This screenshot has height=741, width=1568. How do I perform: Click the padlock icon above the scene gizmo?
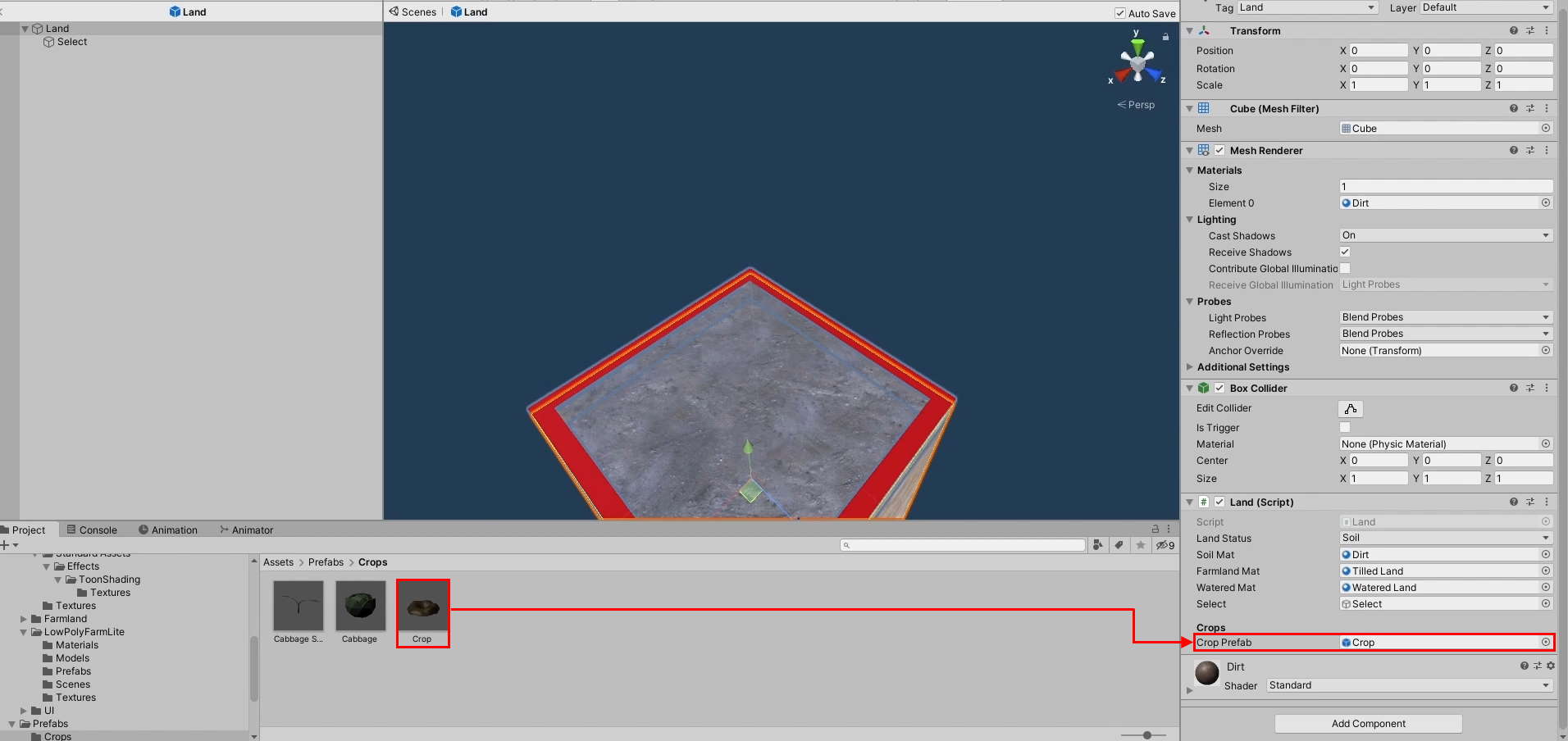point(1165,37)
